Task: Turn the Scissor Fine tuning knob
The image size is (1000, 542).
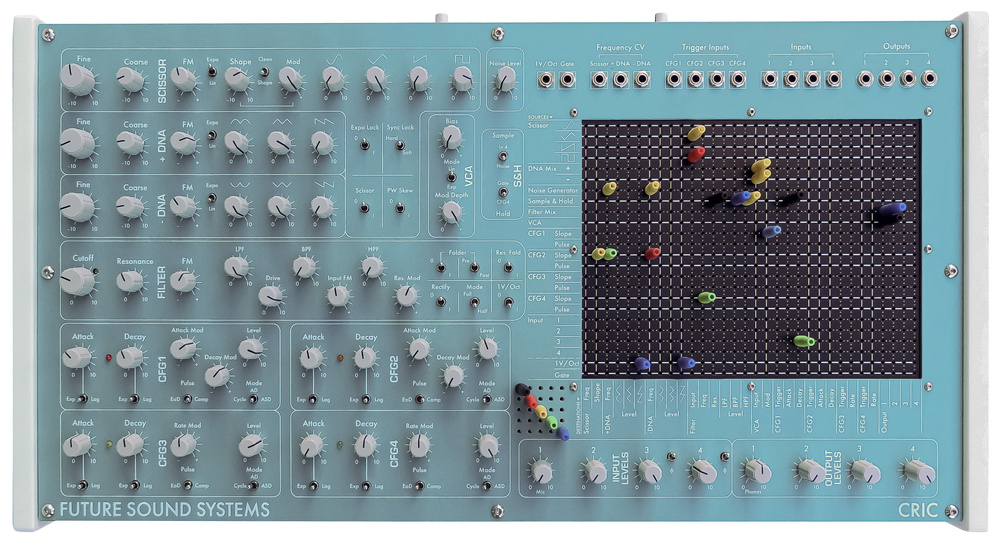Action: click(x=78, y=80)
